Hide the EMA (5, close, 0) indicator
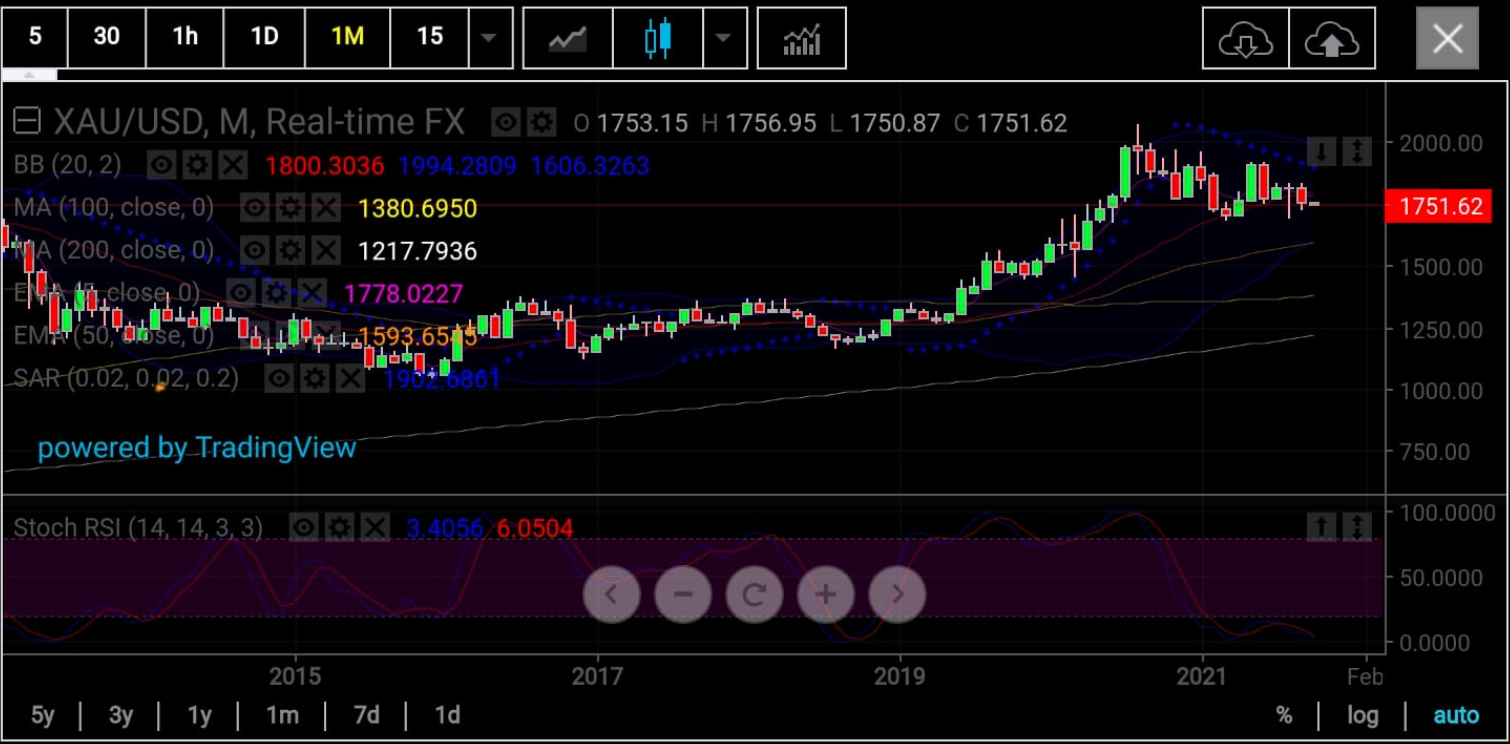This screenshot has height=744, width=1510. tap(241, 292)
